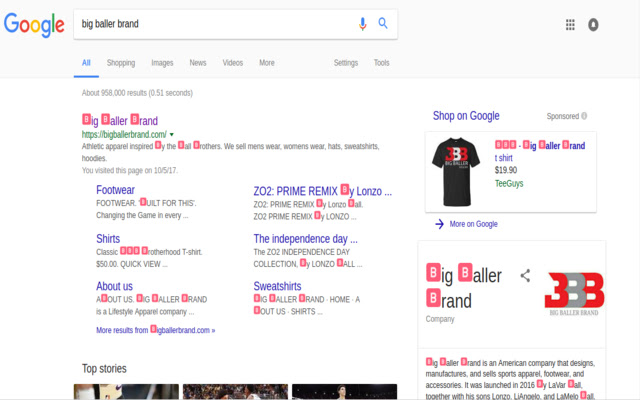
Task: Switch to the Shopping tab
Action: pyautogui.click(x=121, y=63)
